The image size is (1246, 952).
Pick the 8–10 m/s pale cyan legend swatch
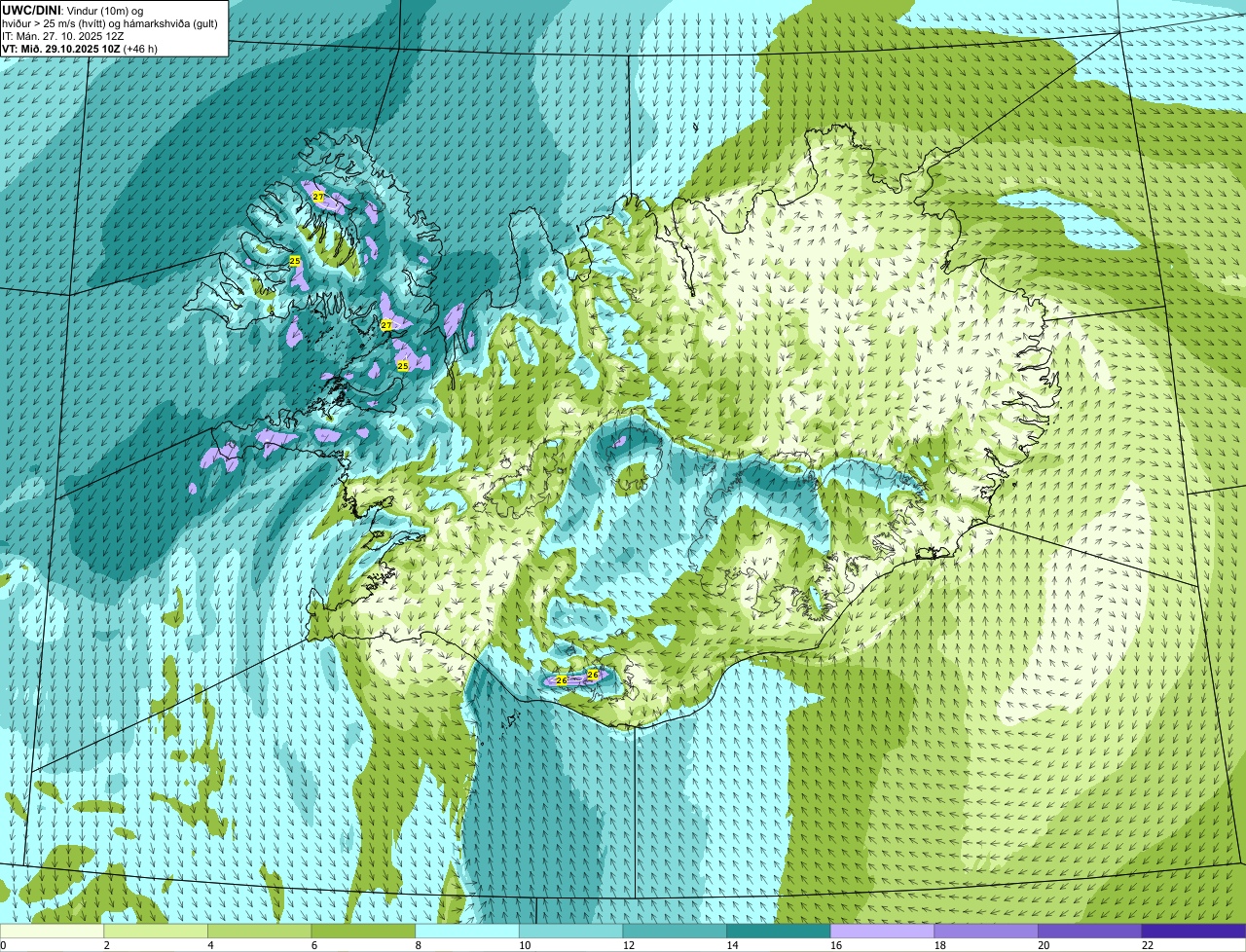pos(467,931)
